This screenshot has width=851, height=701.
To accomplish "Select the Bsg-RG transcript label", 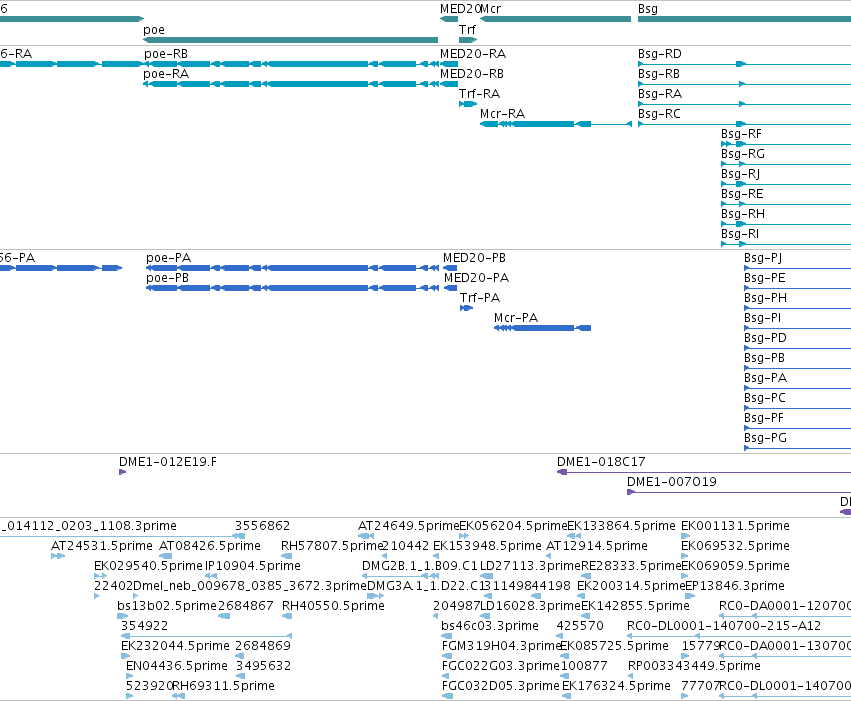I will click(x=743, y=154).
